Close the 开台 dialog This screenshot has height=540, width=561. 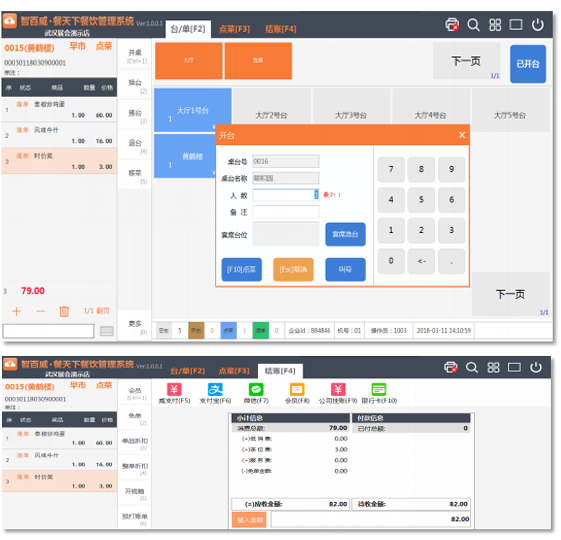(x=462, y=135)
